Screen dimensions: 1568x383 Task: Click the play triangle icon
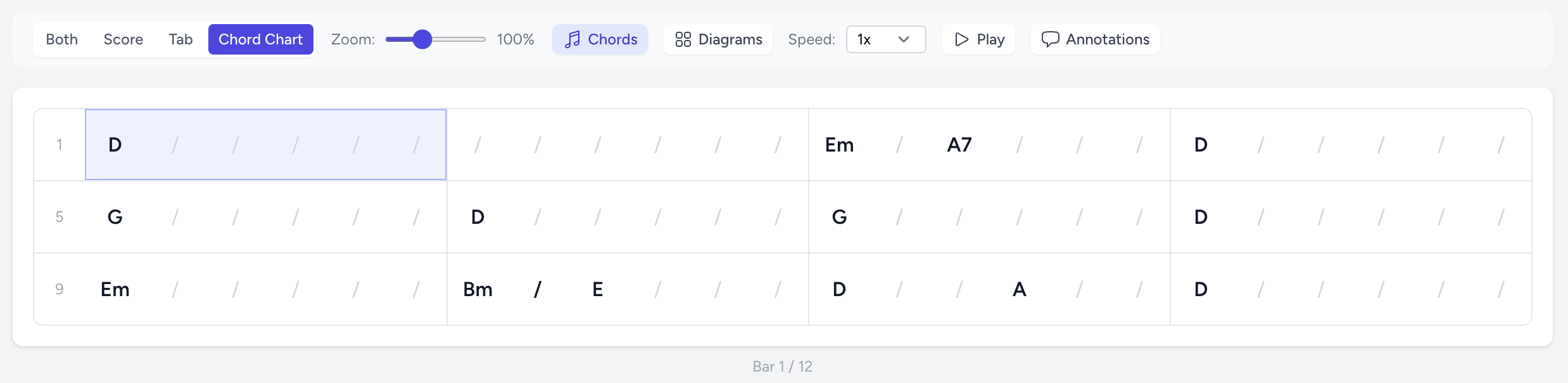coord(961,39)
